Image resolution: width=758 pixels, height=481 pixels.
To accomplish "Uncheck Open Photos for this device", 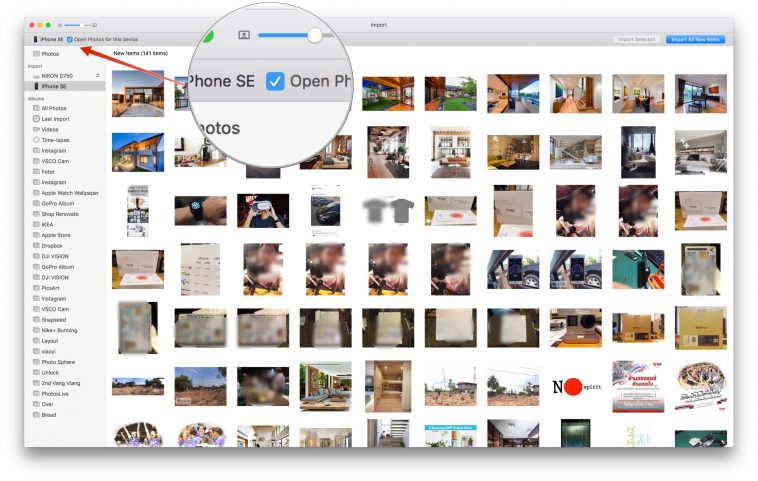I will click(69, 39).
